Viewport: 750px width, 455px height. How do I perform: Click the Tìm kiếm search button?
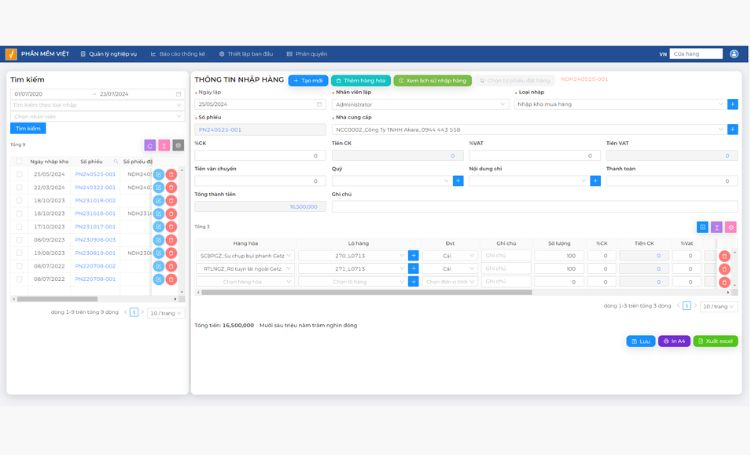[28, 128]
